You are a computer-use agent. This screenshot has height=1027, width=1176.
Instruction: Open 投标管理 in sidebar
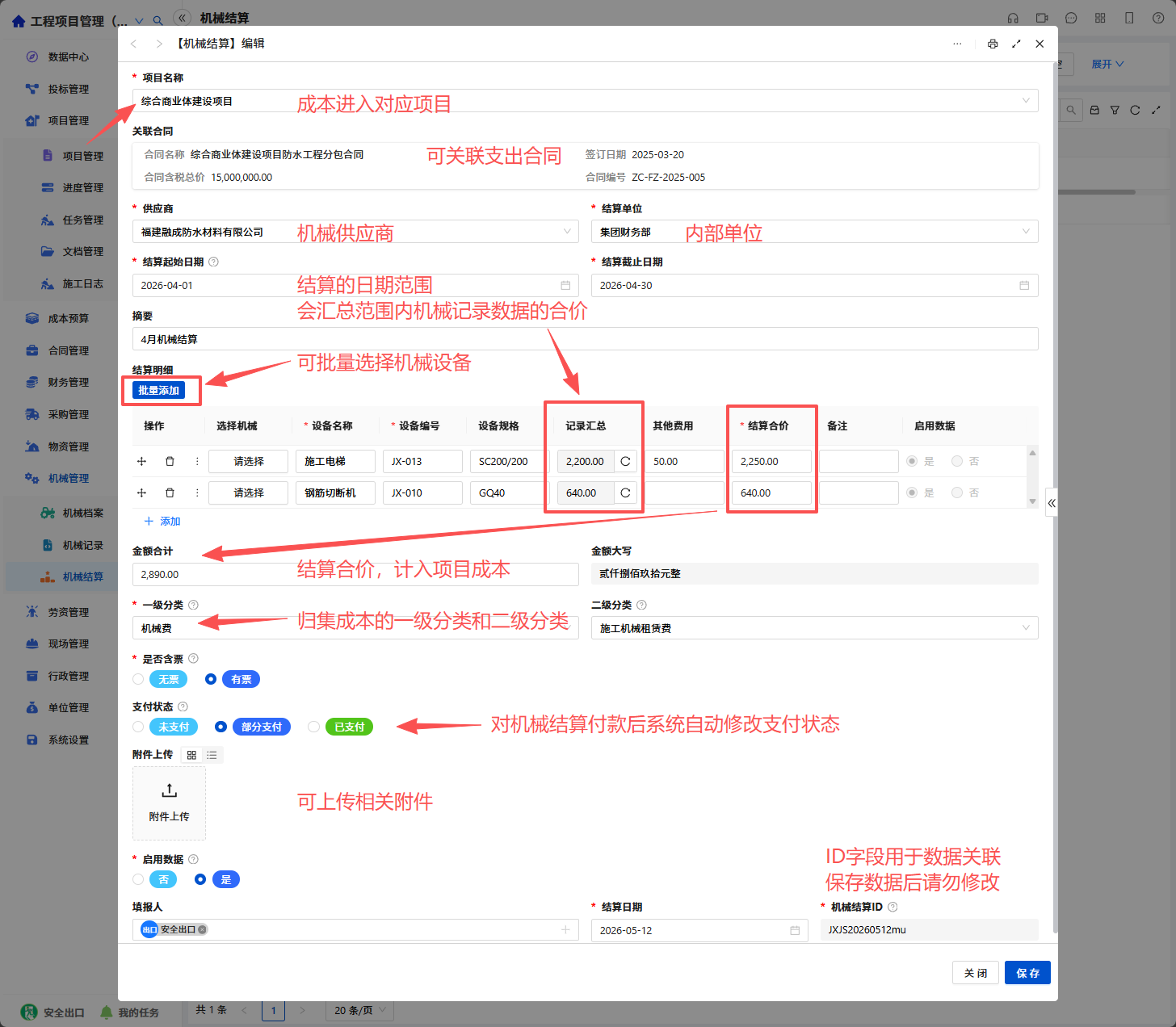[x=68, y=89]
